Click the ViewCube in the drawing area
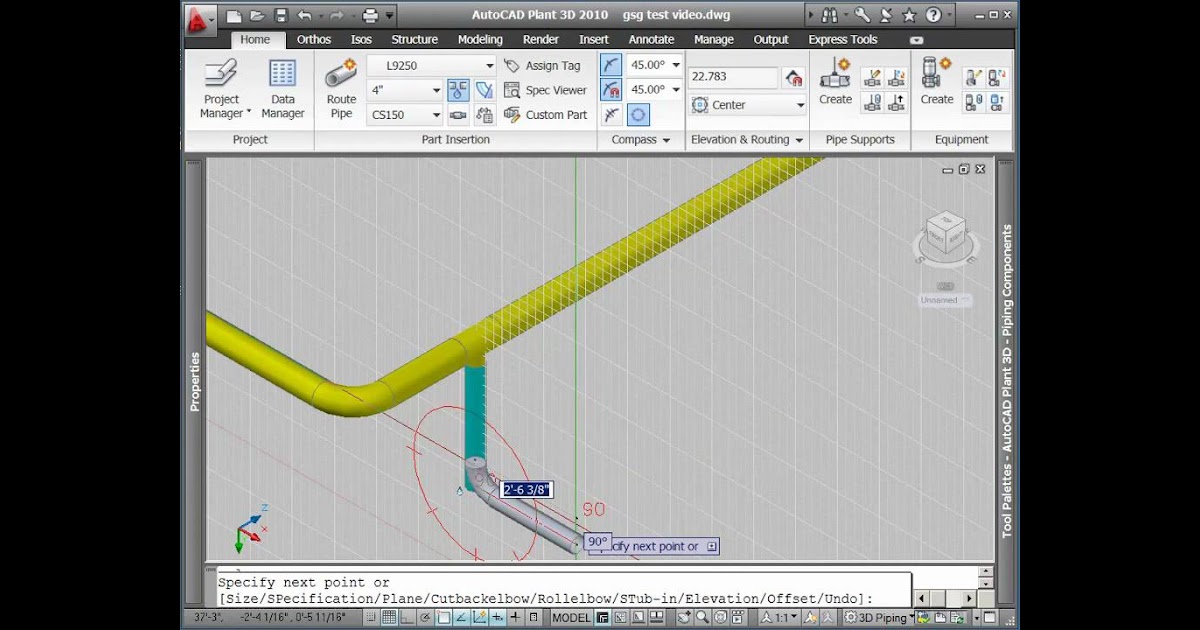The width and height of the screenshot is (1200, 630). 944,235
